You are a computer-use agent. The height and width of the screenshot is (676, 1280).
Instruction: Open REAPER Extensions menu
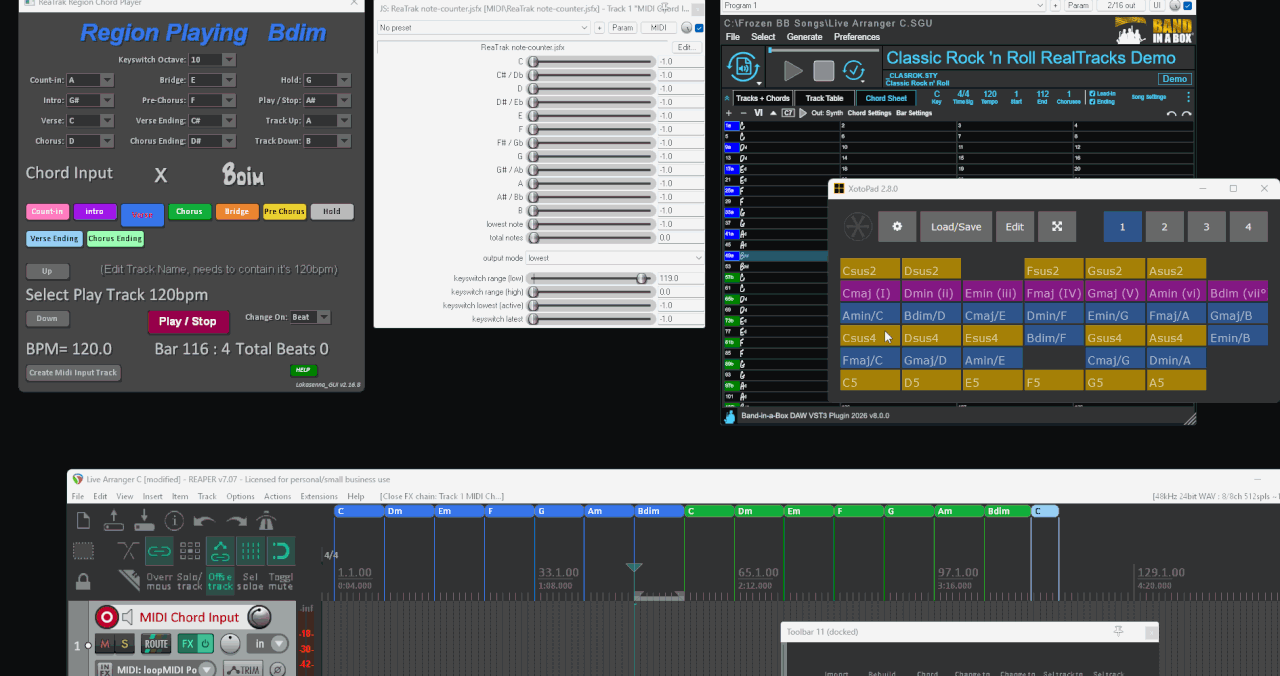click(x=319, y=496)
